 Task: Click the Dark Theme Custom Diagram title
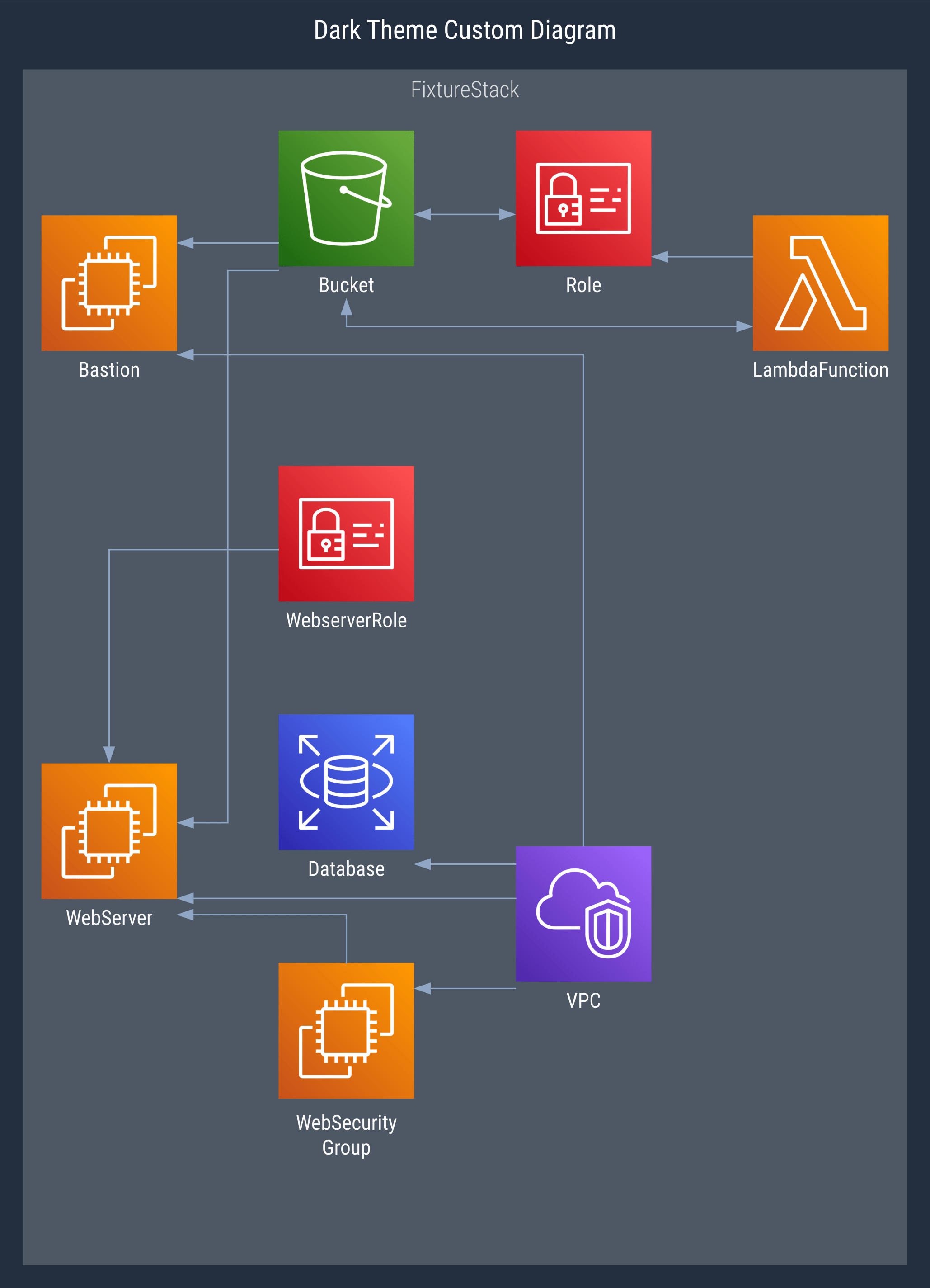[465, 30]
